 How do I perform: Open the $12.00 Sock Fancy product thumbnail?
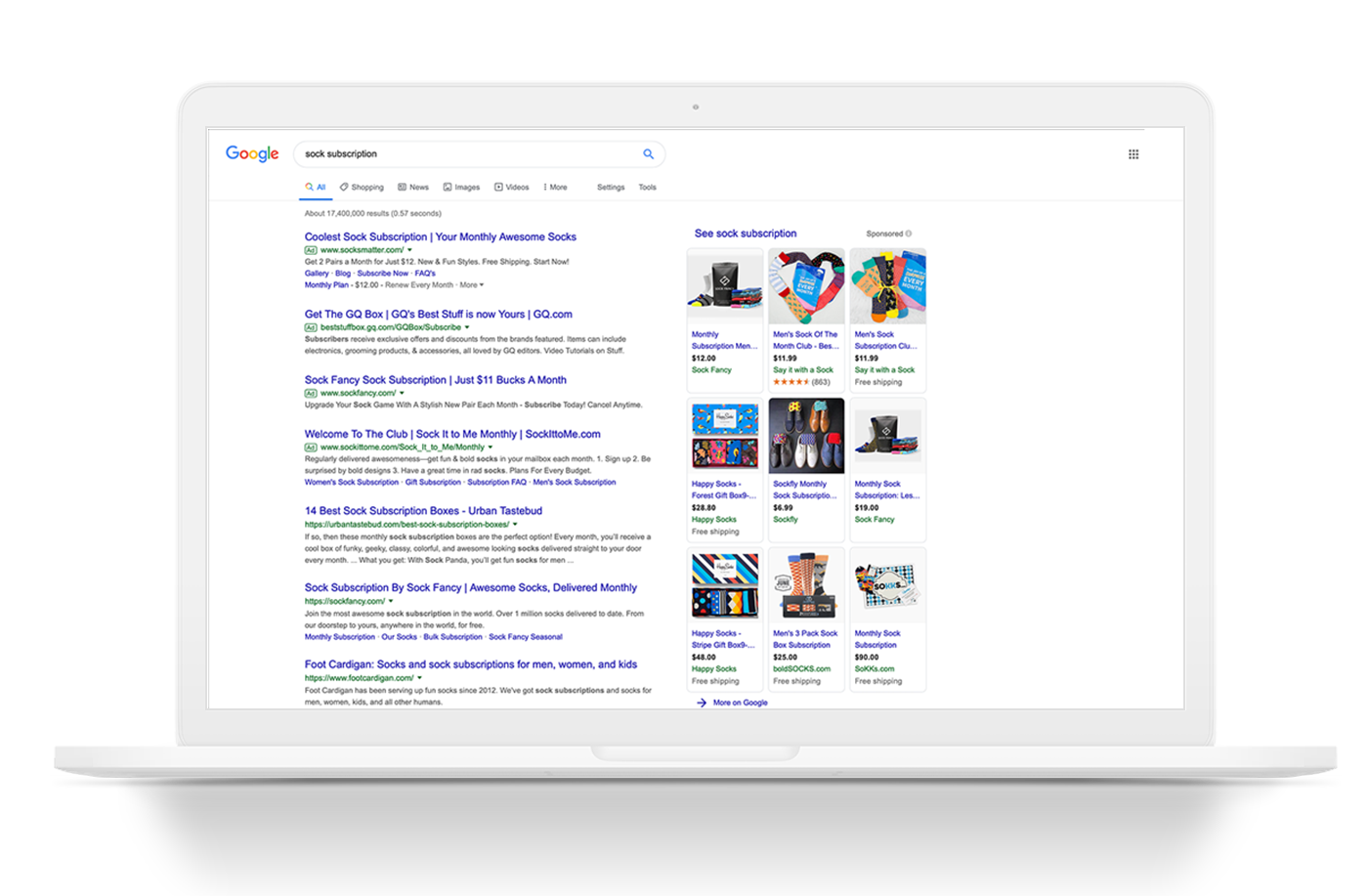point(725,286)
